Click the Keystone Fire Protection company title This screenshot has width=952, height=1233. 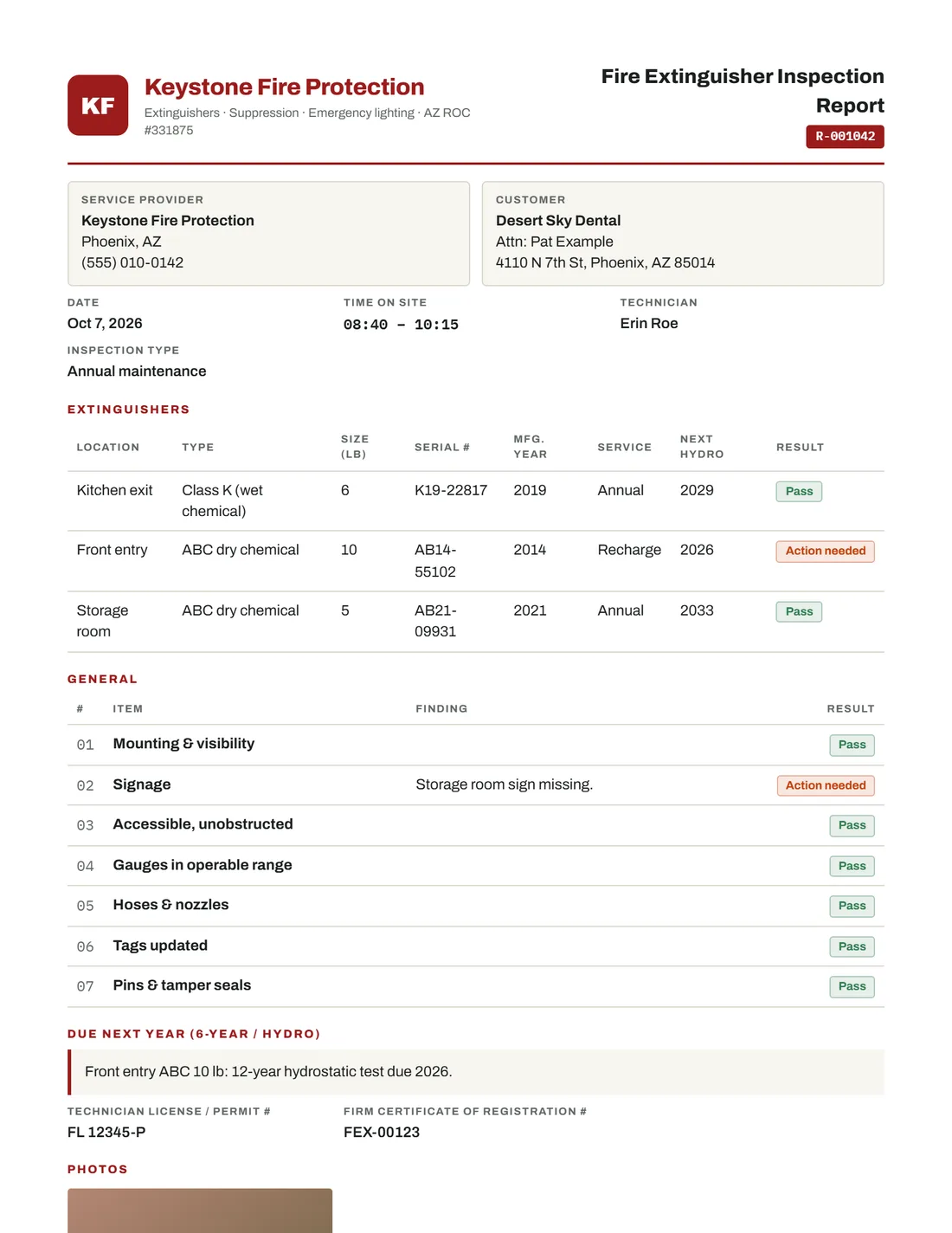click(284, 87)
